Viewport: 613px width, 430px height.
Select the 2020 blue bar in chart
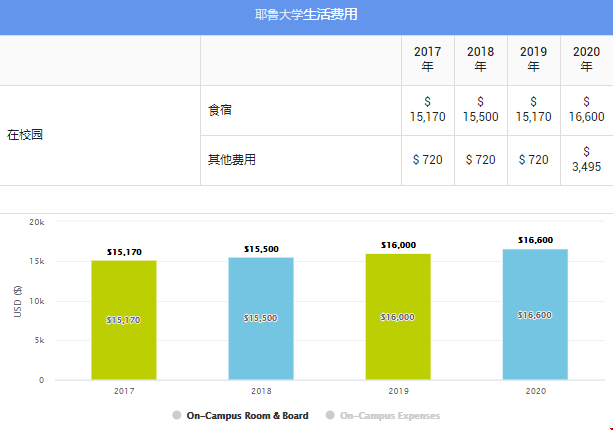535,314
